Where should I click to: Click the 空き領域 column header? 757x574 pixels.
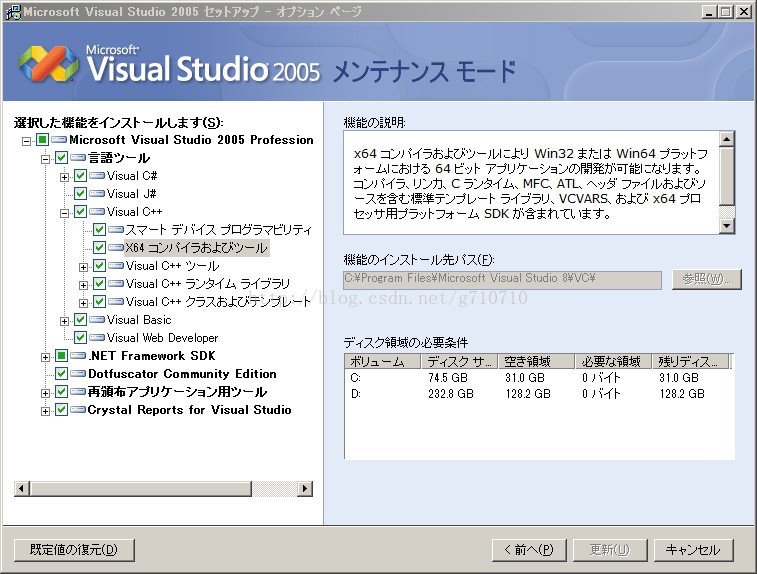coord(536,361)
